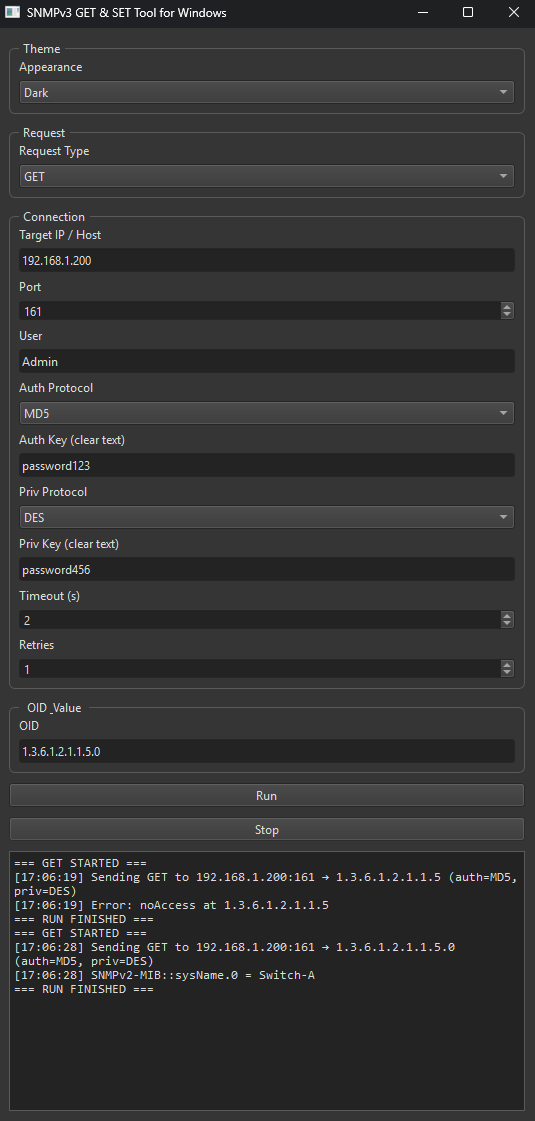Decrease the Port value with the down arrow
Screen dimensions: 535x1121
click(x=507, y=315)
